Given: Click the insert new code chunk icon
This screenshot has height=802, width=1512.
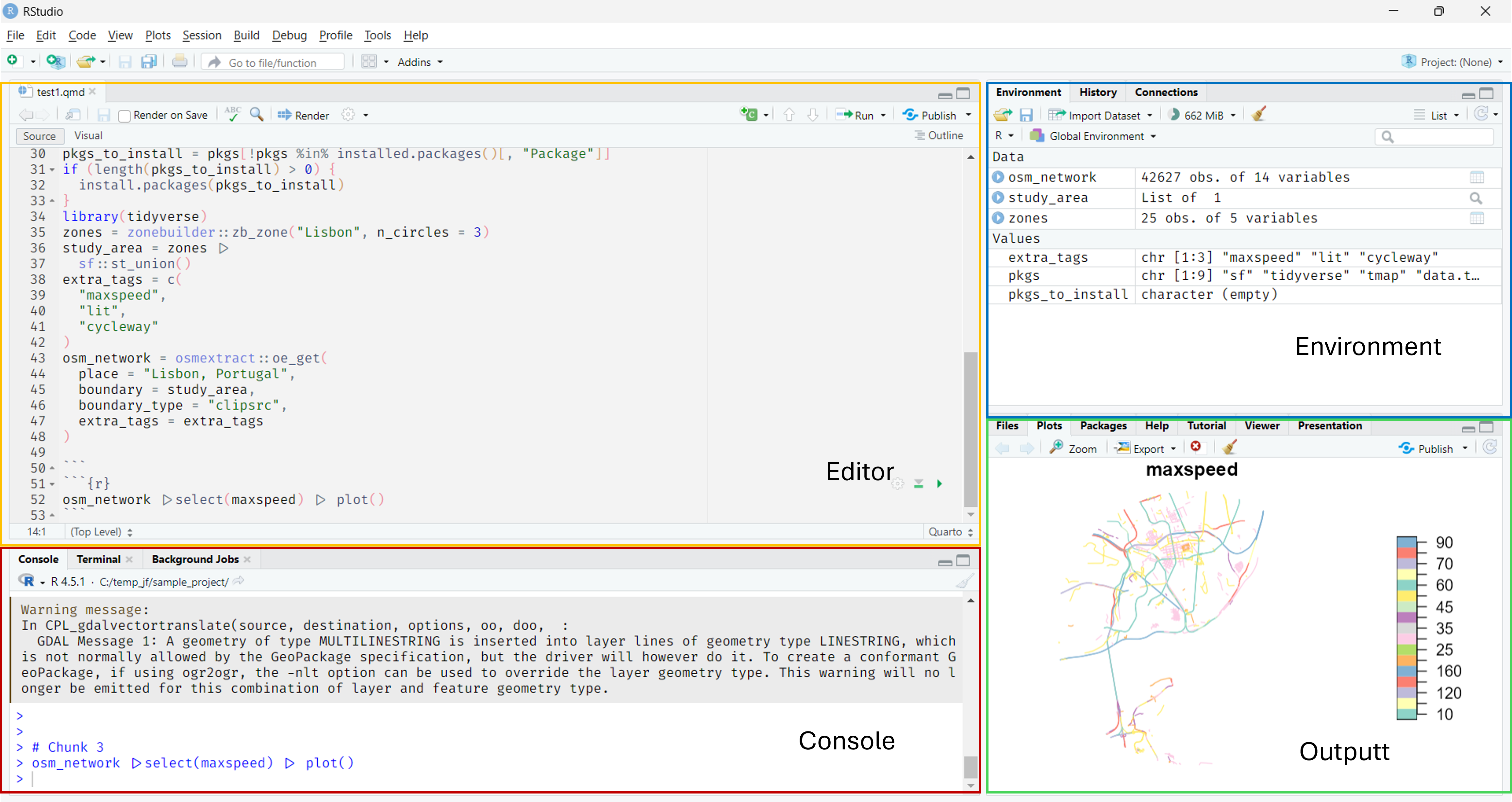Looking at the screenshot, I should click(x=749, y=115).
